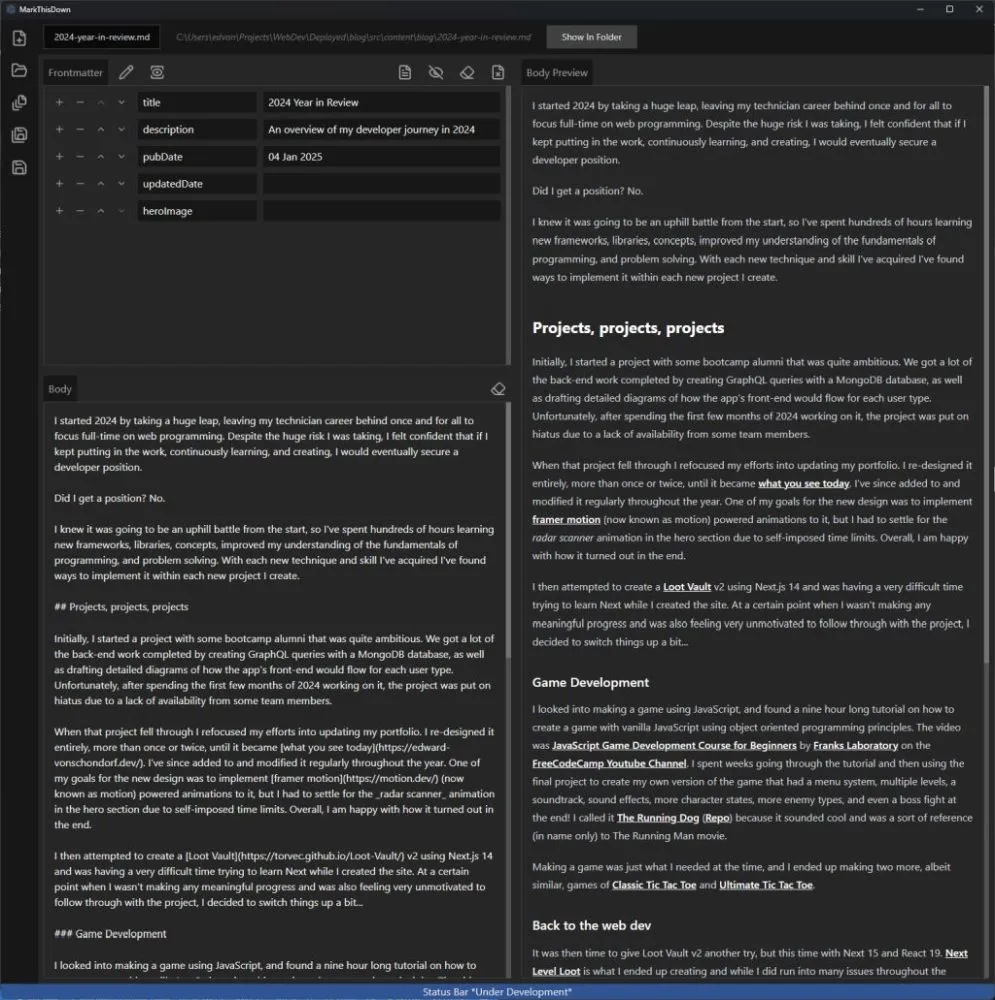Viewport: 995px width, 1000px height.
Task: Select the 2024-year-in-review.md file tab
Action: coord(102,37)
